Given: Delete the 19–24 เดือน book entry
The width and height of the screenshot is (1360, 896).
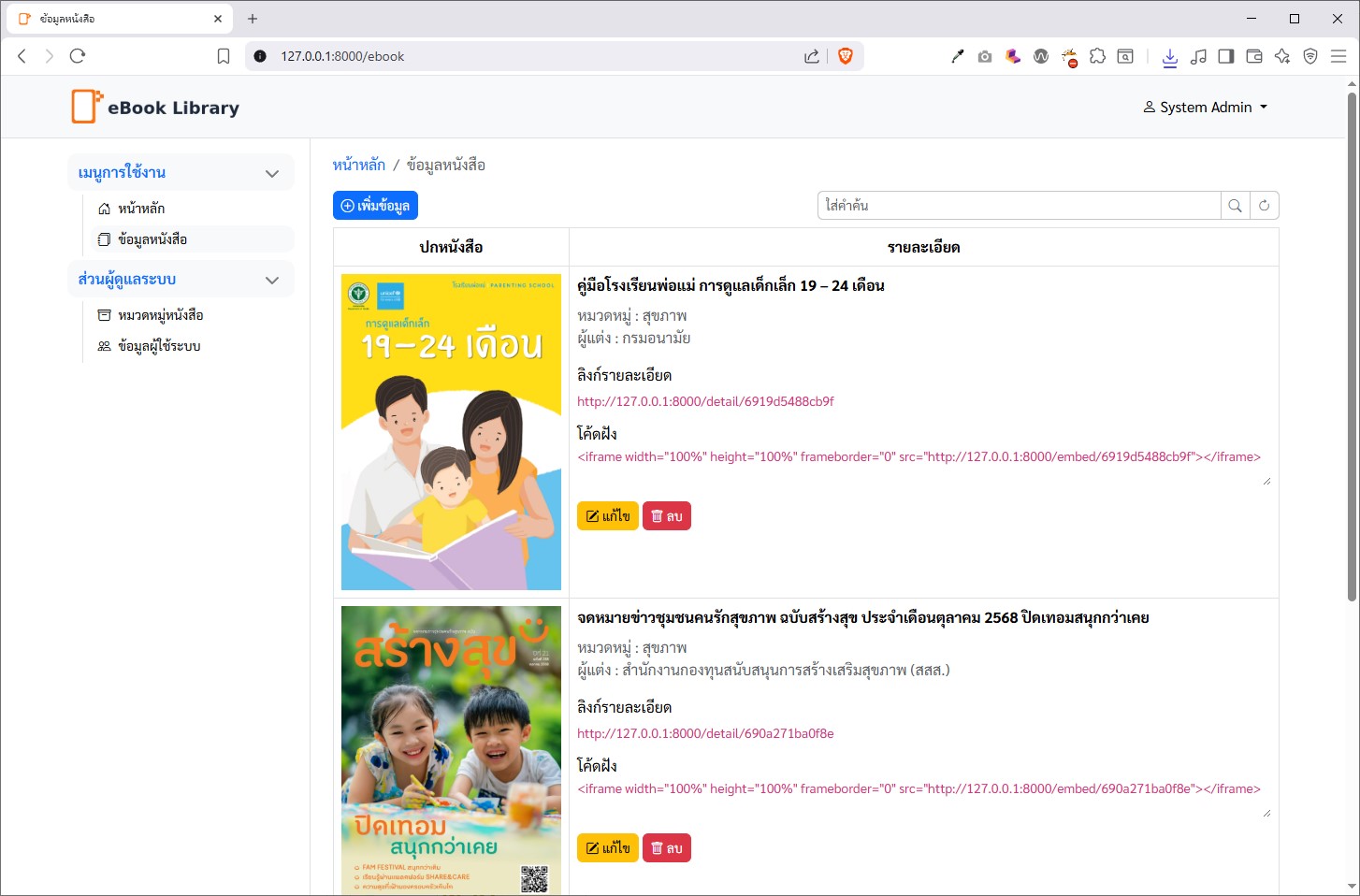Looking at the screenshot, I should tap(666, 516).
